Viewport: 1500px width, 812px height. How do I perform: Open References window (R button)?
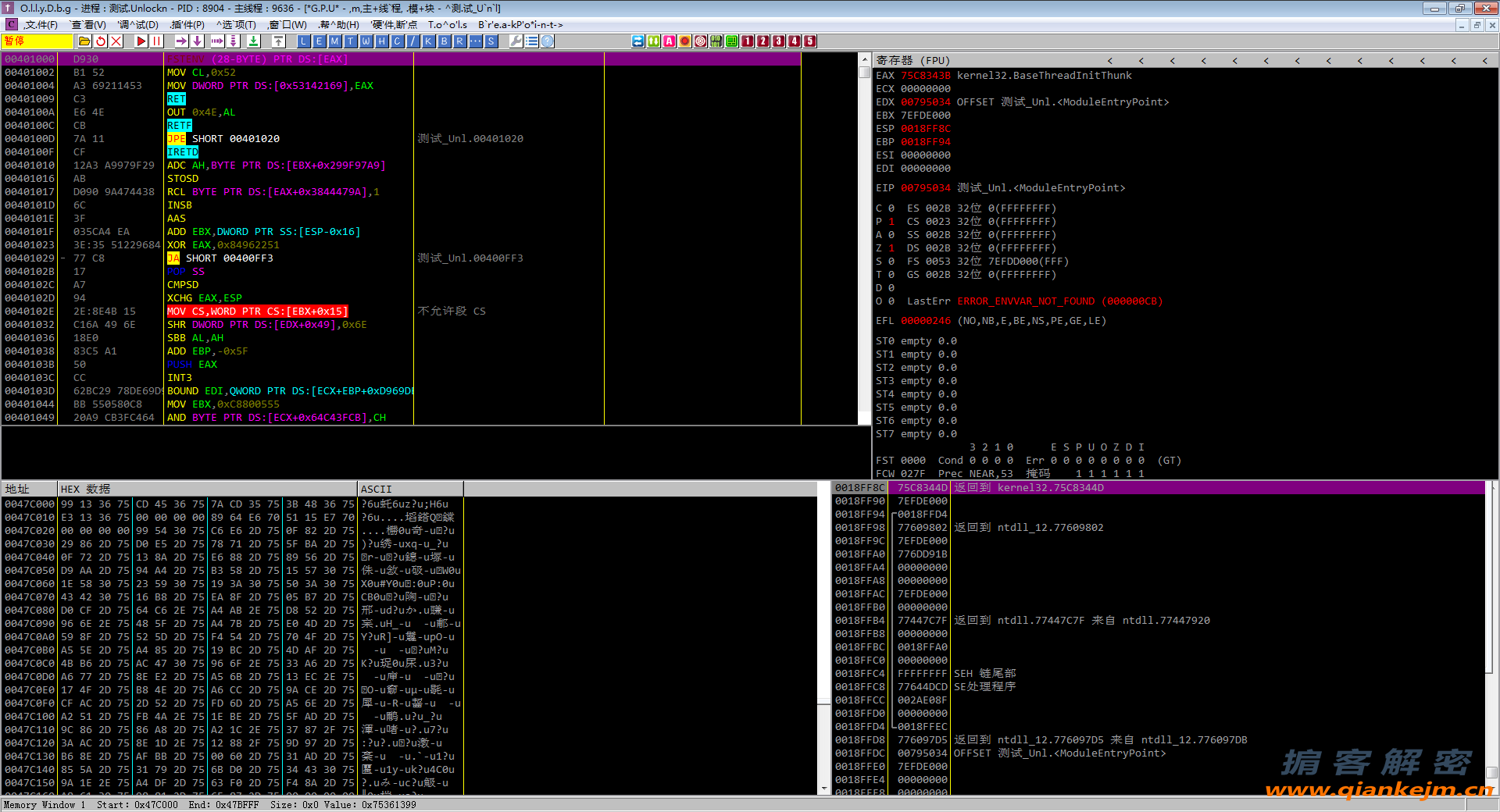click(459, 41)
